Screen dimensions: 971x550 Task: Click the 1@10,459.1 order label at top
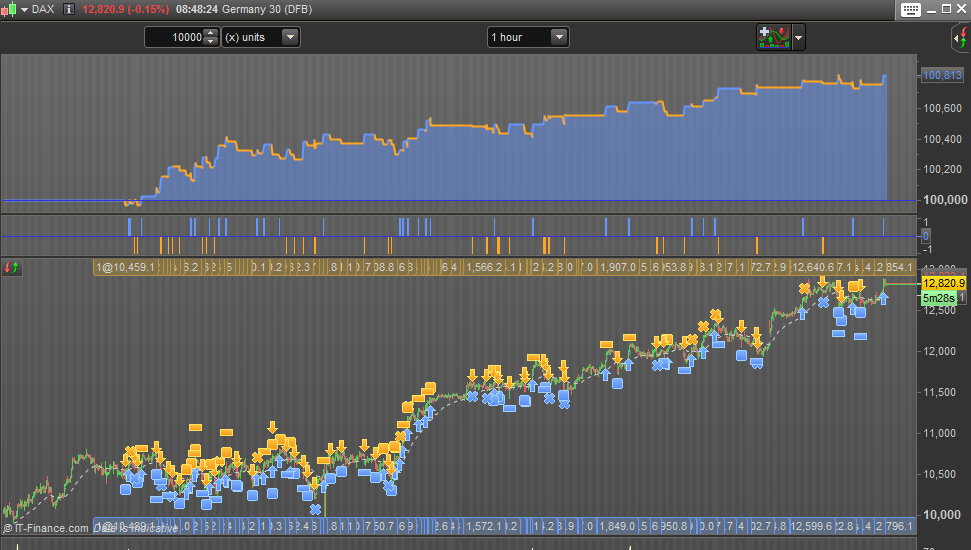pos(125,267)
